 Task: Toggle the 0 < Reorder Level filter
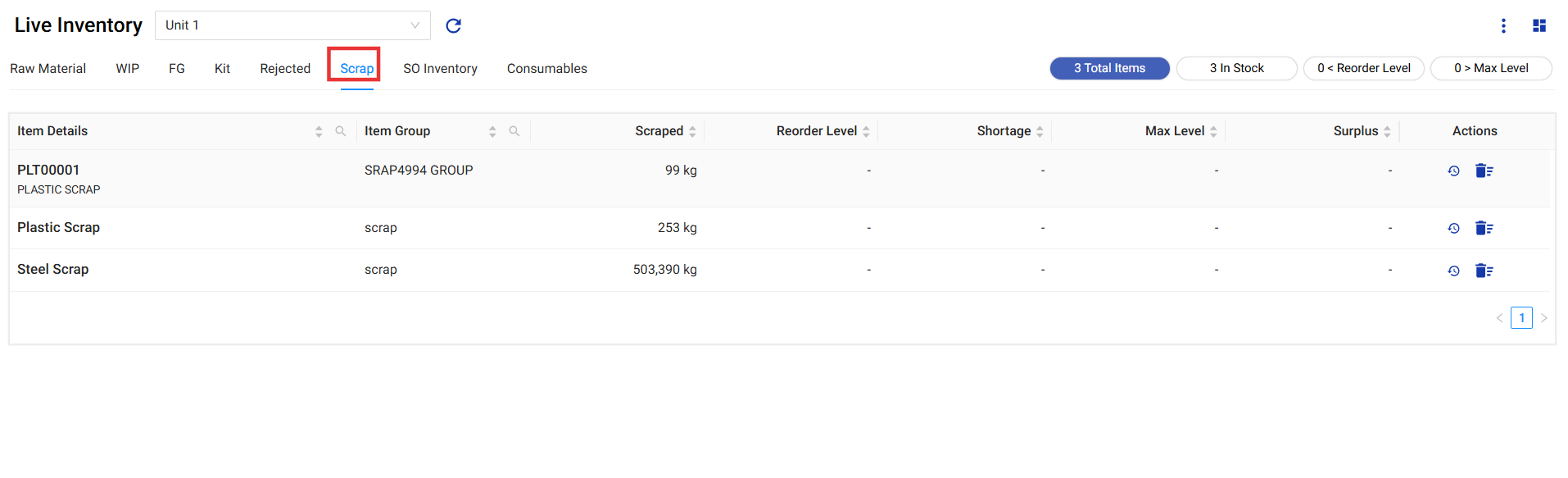(x=1363, y=68)
